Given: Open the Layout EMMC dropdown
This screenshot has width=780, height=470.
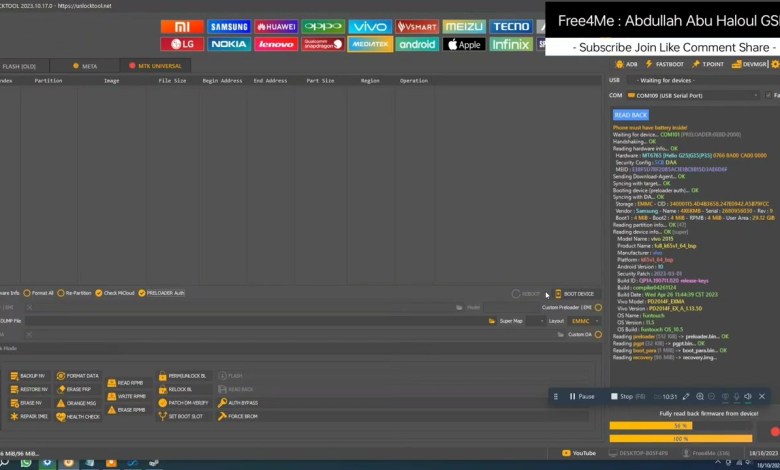Looking at the screenshot, I should [585, 321].
